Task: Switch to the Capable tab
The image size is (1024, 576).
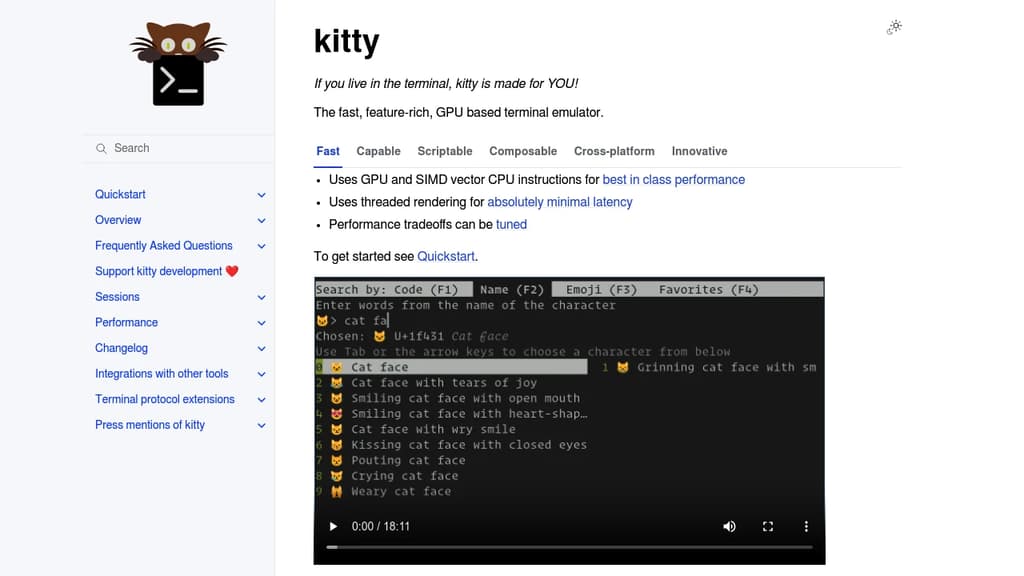Action: coord(378,151)
